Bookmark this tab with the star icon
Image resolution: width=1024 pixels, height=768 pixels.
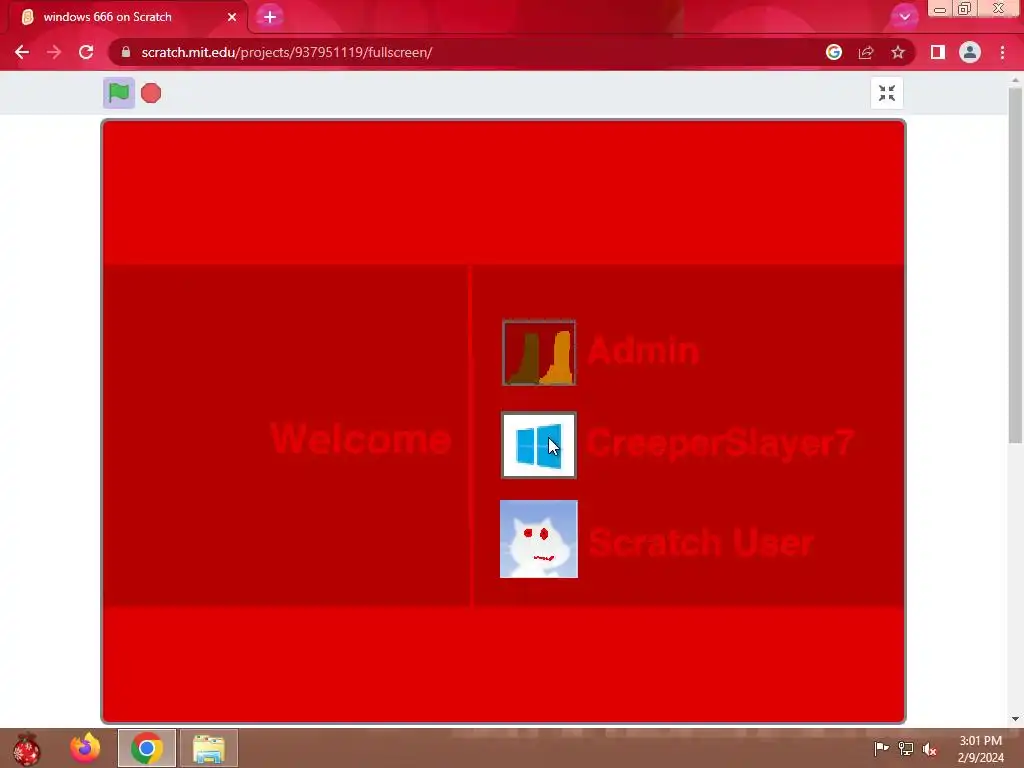pos(898,52)
